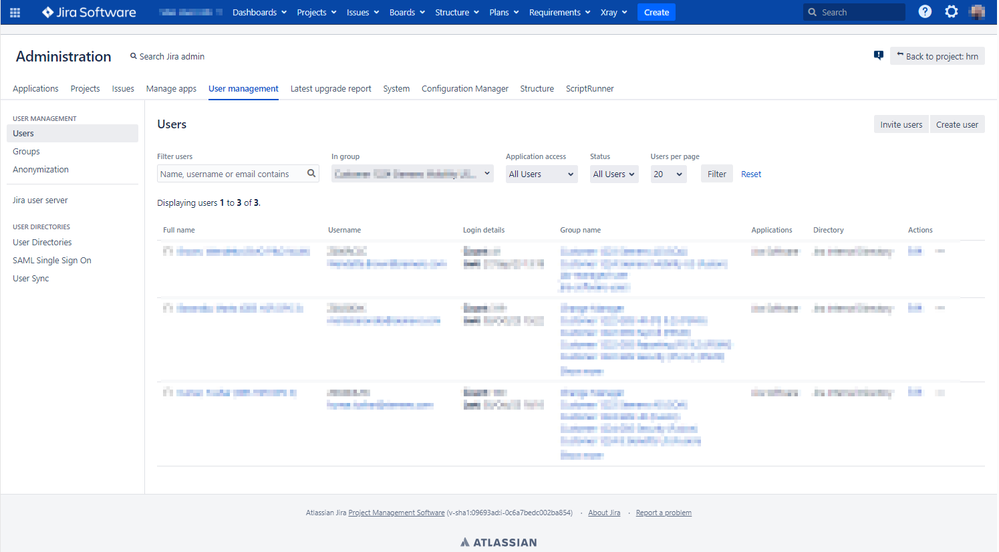Open User Sync in the sidebar
Viewport: 999px width, 552px height.
(x=31, y=278)
